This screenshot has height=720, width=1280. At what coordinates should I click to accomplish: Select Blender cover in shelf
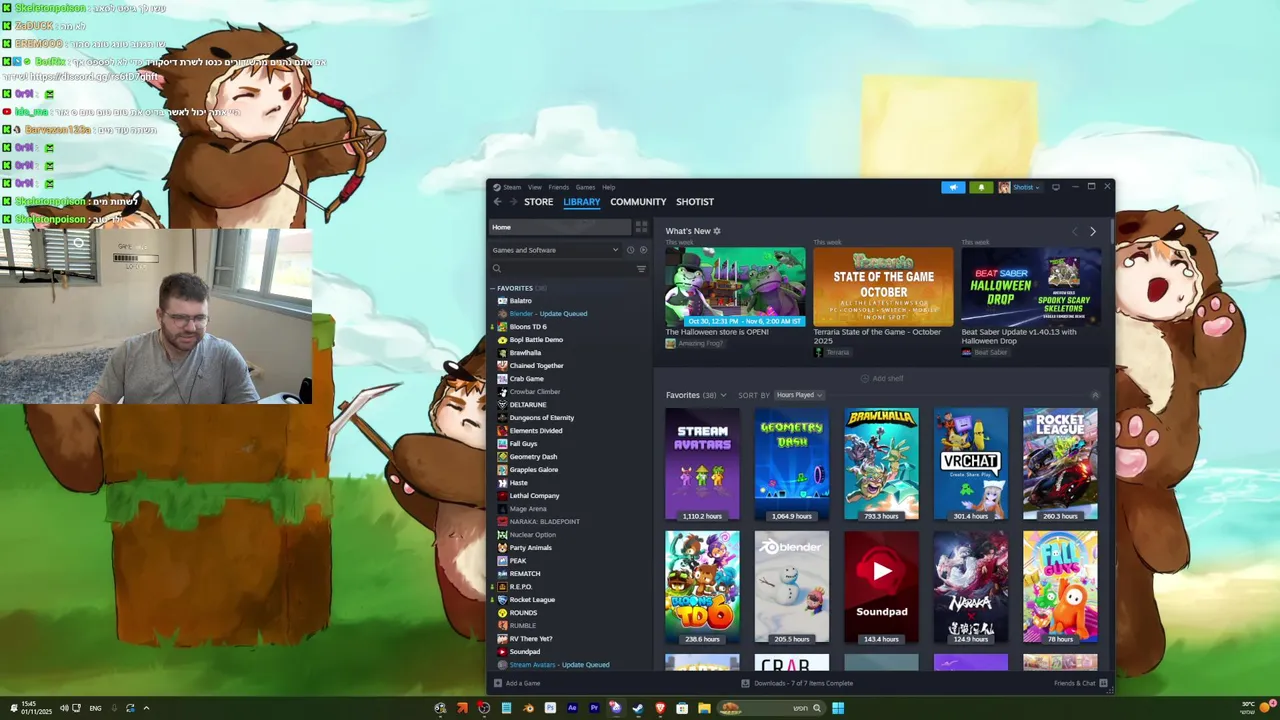click(x=791, y=587)
